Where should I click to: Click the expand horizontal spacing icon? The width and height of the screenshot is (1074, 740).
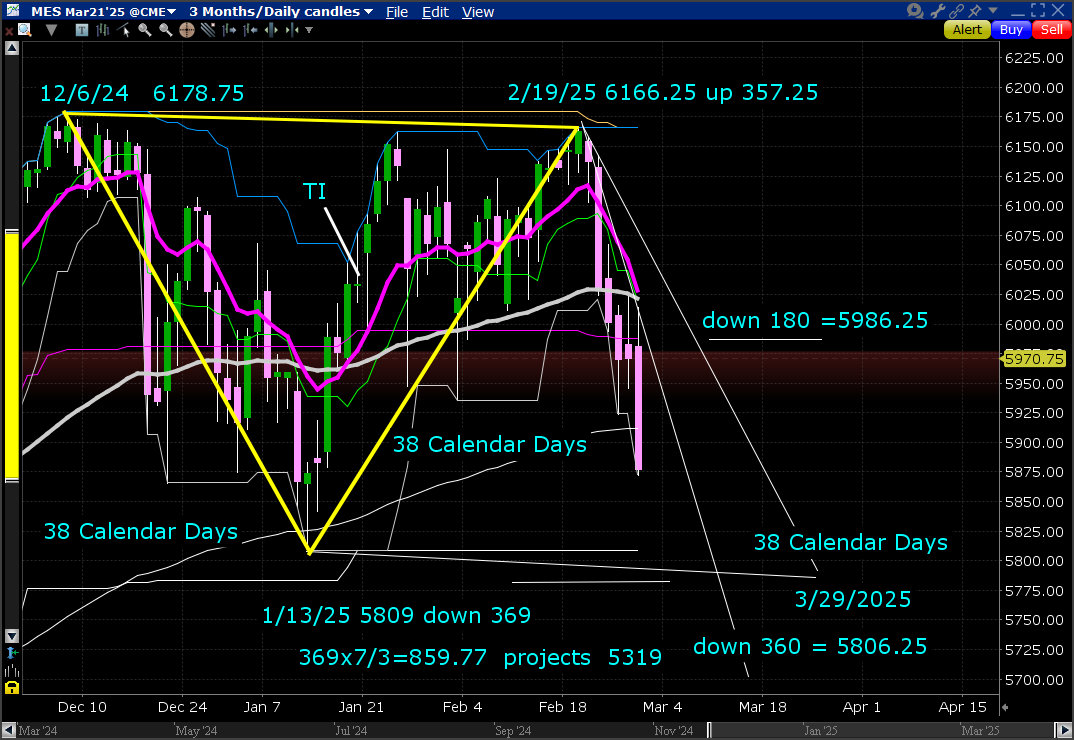point(271,30)
